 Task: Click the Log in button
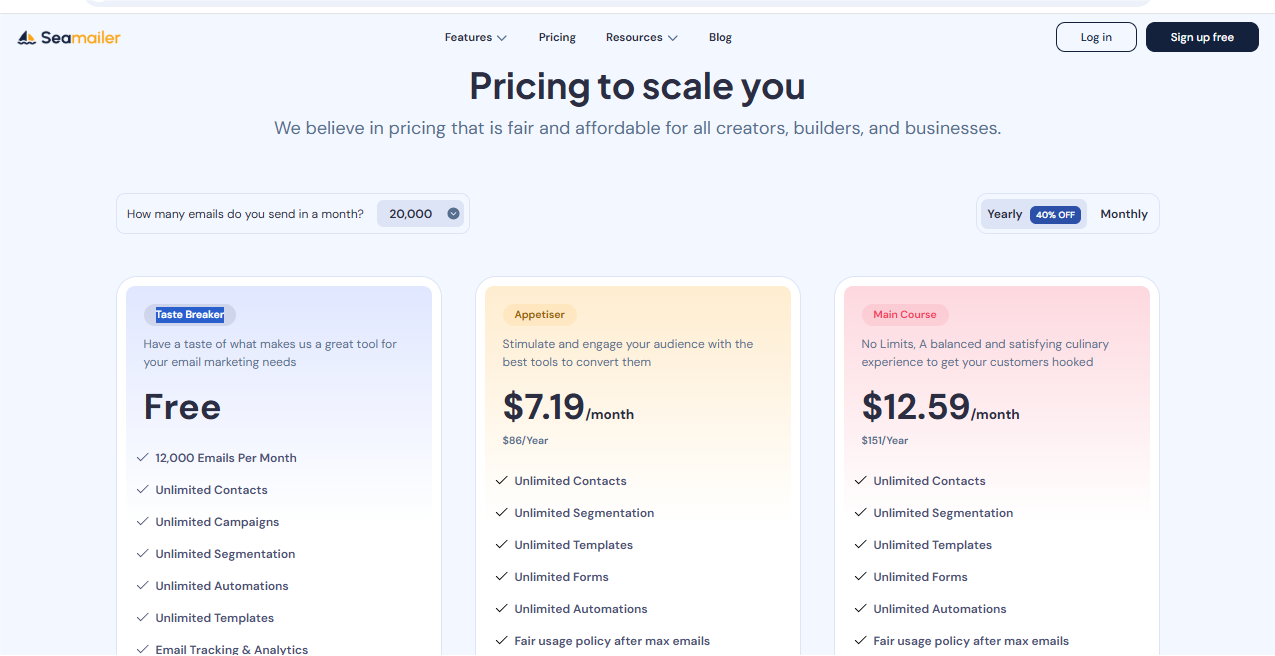pyautogui.click(x=1096, y=38)
